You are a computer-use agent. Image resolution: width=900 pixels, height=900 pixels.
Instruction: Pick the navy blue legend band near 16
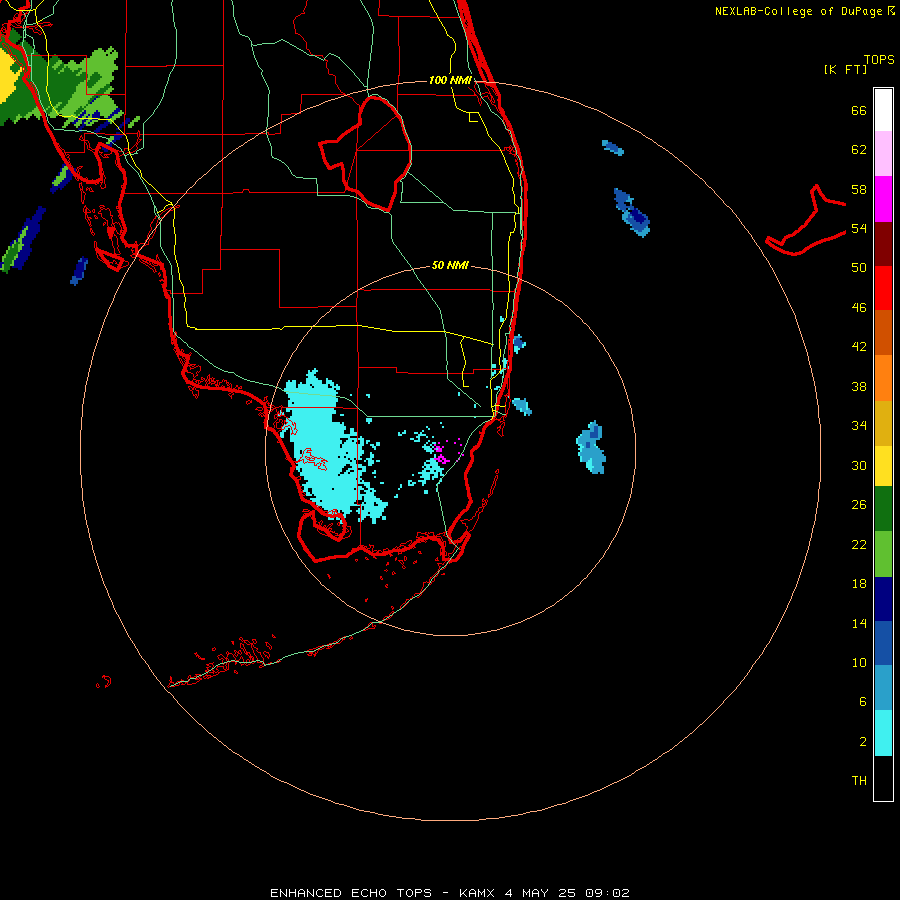[x=883, y=599]
